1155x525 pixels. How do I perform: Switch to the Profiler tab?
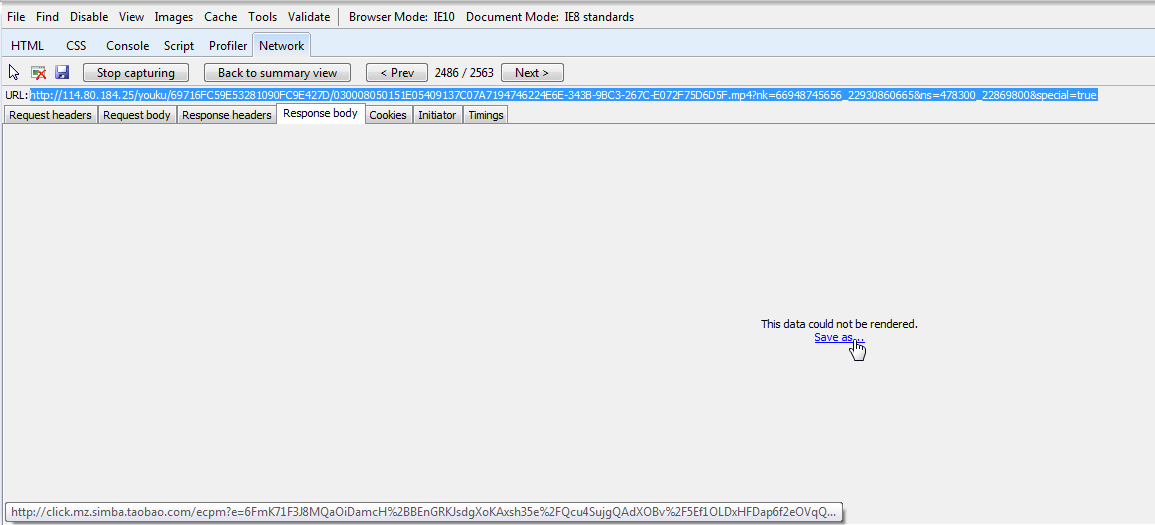228,46
